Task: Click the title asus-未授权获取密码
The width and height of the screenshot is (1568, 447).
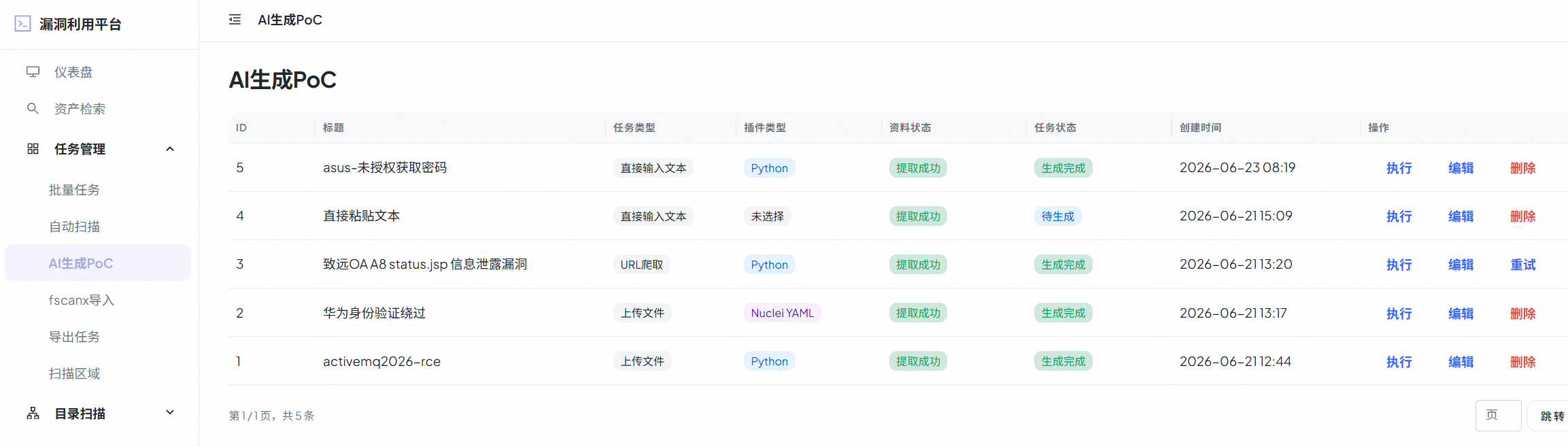Action: 385,168
